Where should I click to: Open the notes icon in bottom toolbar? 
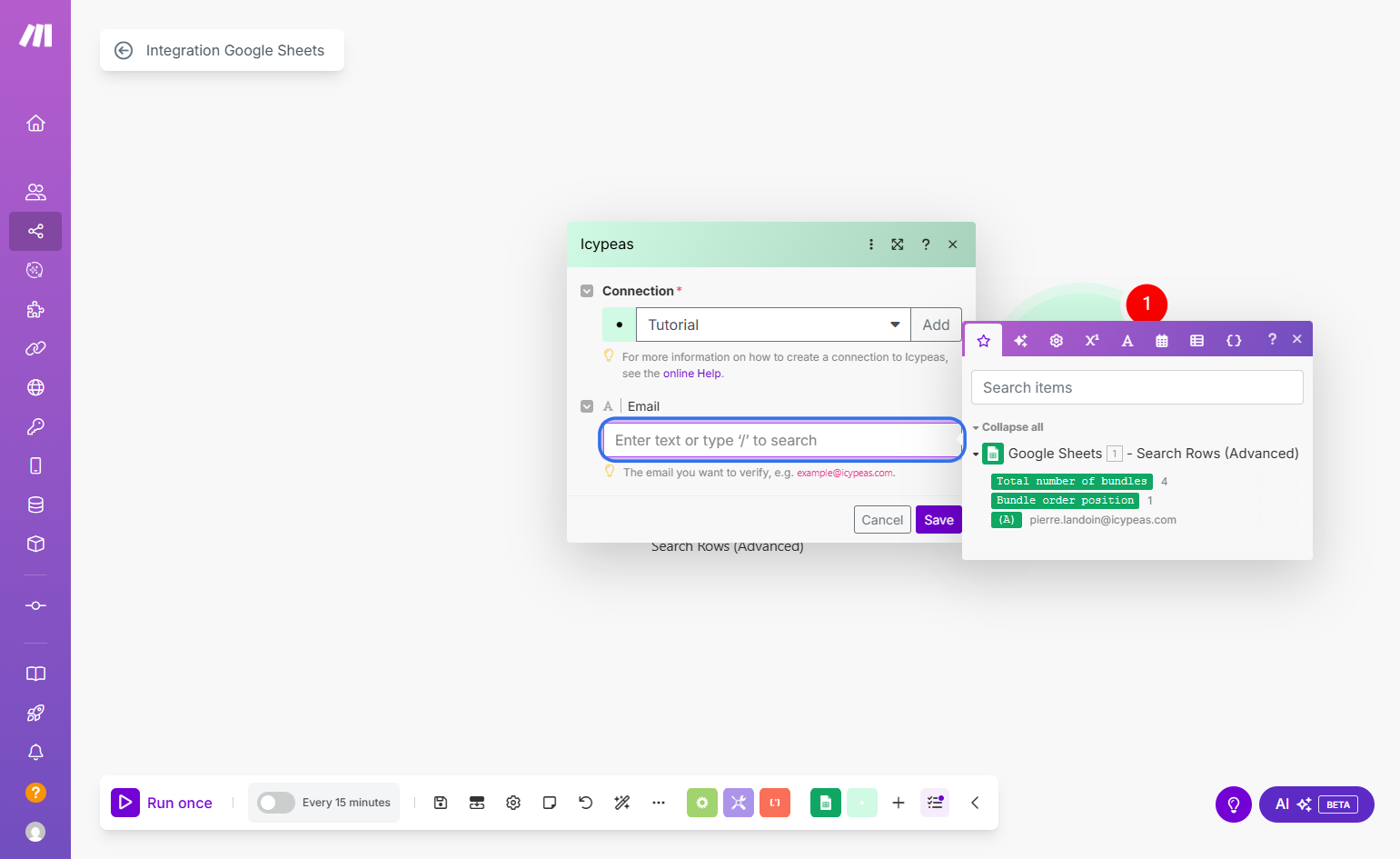[550, 803]
